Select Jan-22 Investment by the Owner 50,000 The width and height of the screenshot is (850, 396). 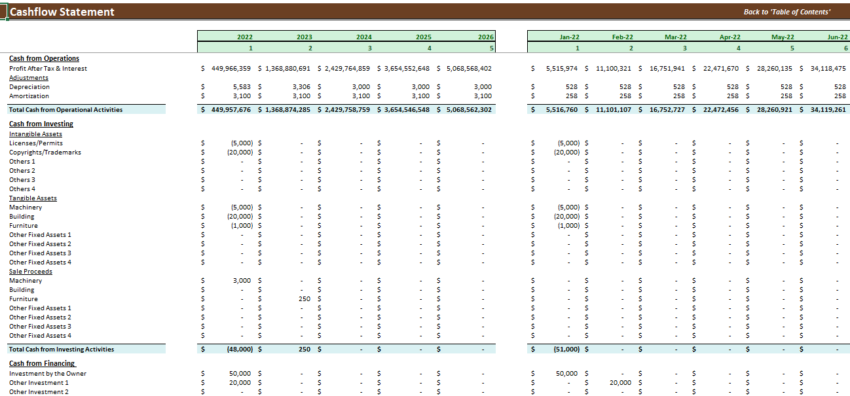tap(567, 373)
